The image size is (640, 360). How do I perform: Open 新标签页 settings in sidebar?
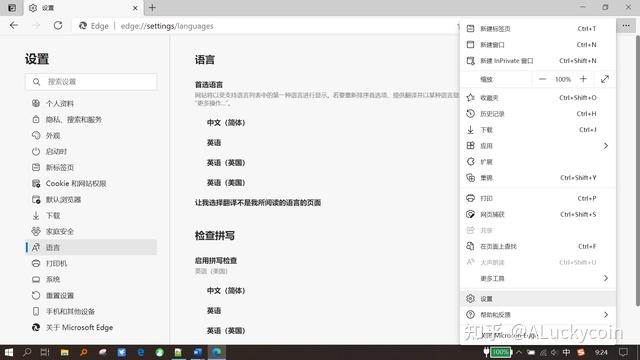click(x=91, y=167)
